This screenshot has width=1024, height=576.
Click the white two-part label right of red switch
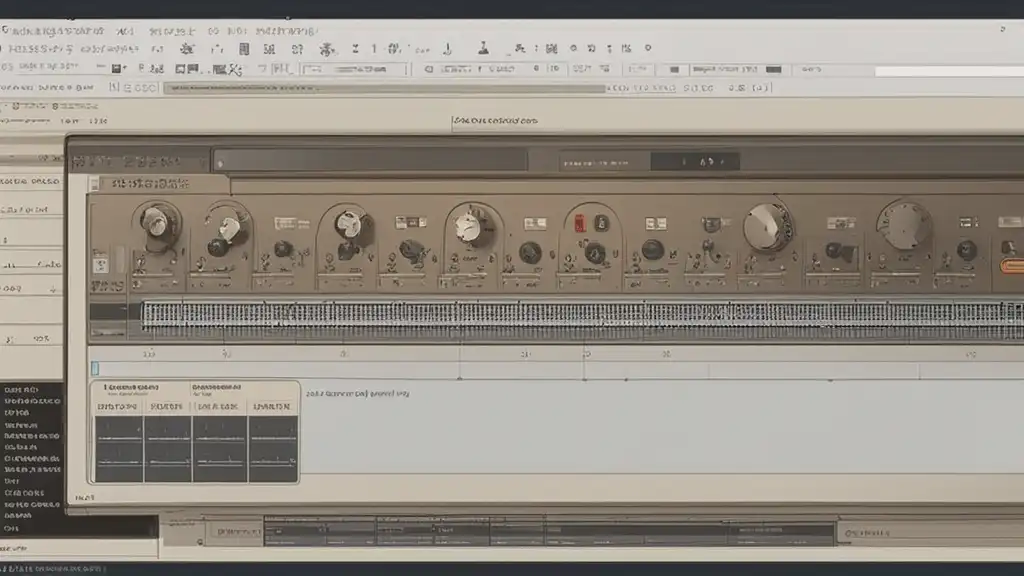click(655, 224)
